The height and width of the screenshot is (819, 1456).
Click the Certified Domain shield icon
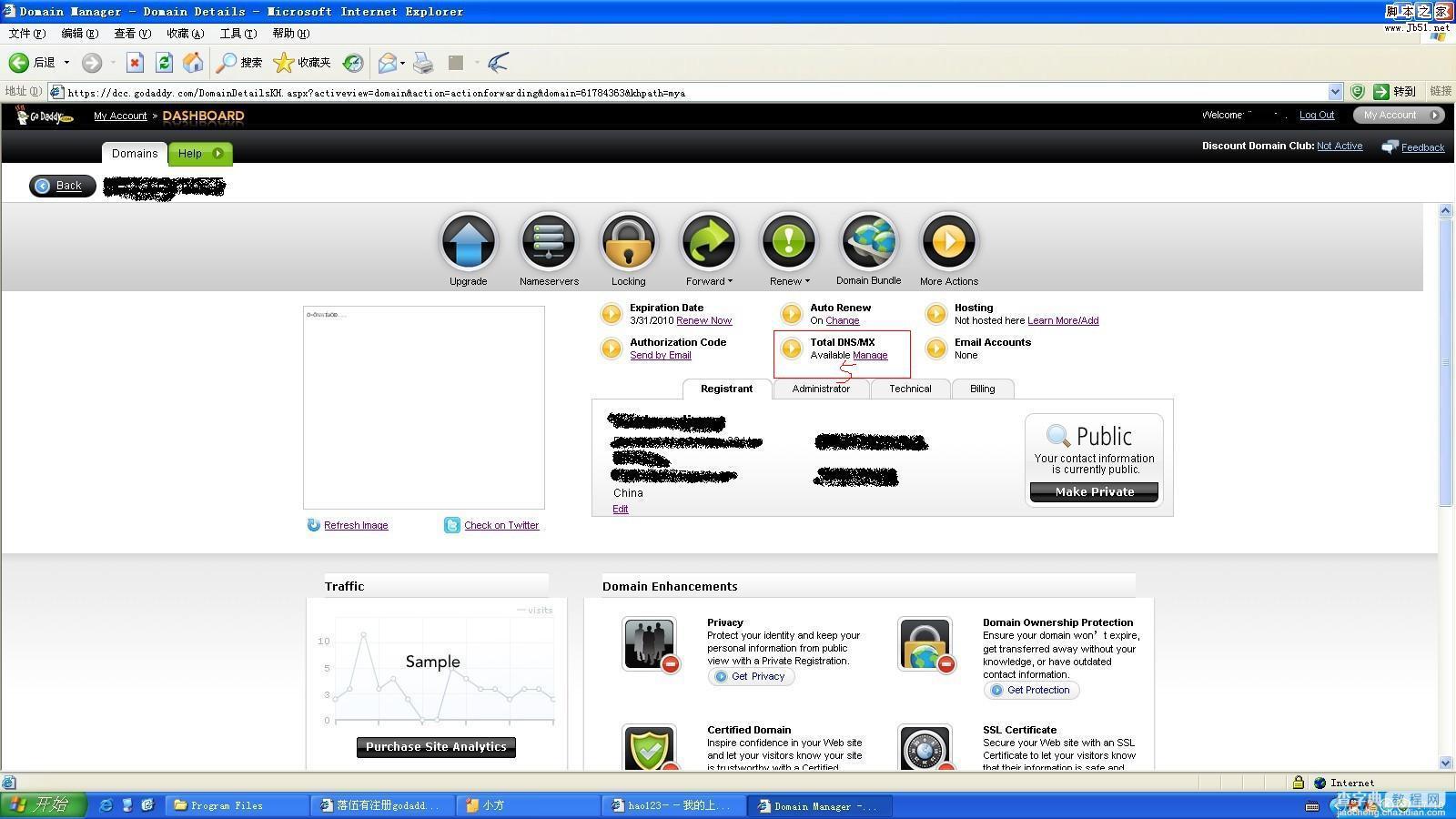click(x=650, y=748)
